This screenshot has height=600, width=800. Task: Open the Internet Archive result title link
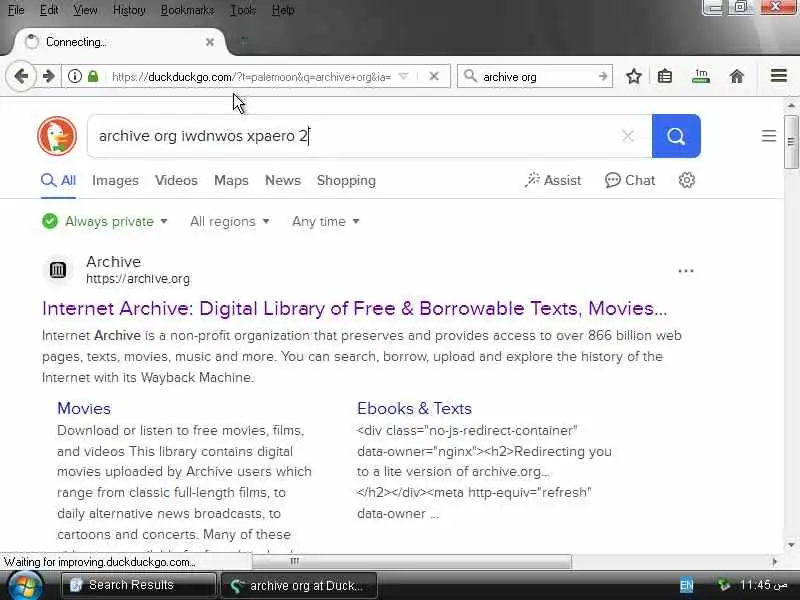click(x=355, y=309)
